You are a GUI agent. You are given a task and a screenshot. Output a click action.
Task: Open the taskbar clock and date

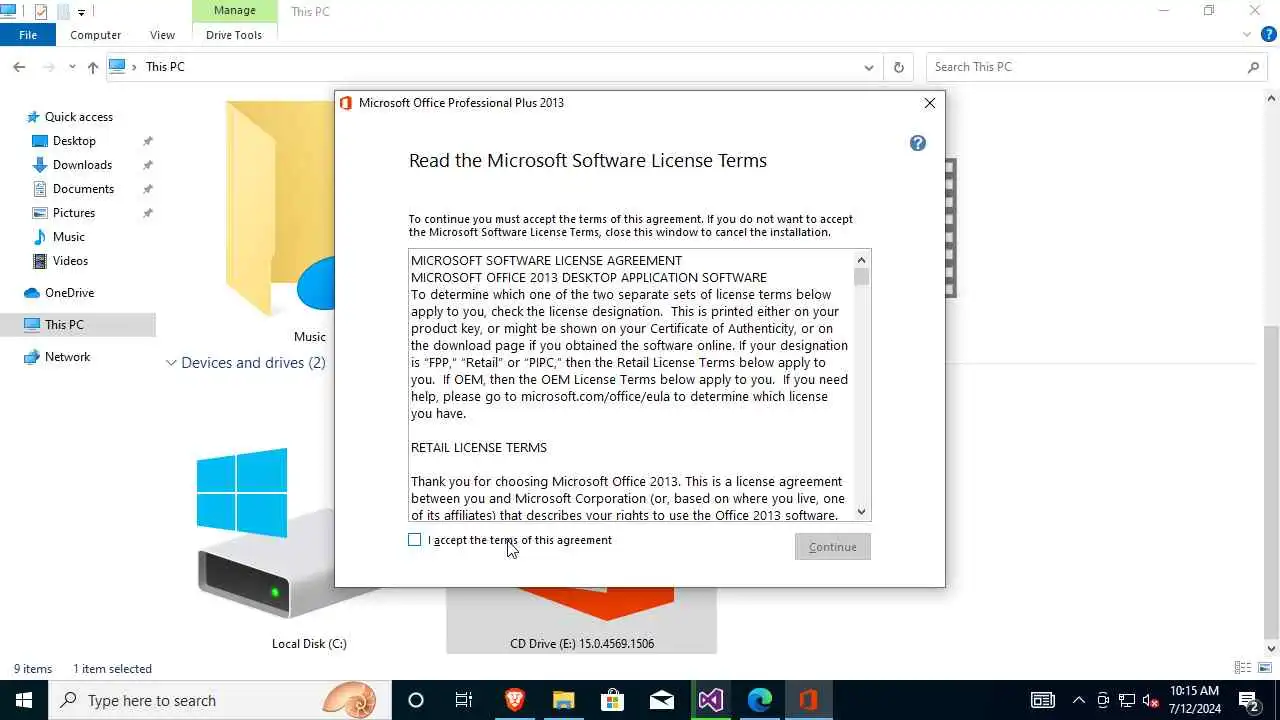tap(1195, 700)
